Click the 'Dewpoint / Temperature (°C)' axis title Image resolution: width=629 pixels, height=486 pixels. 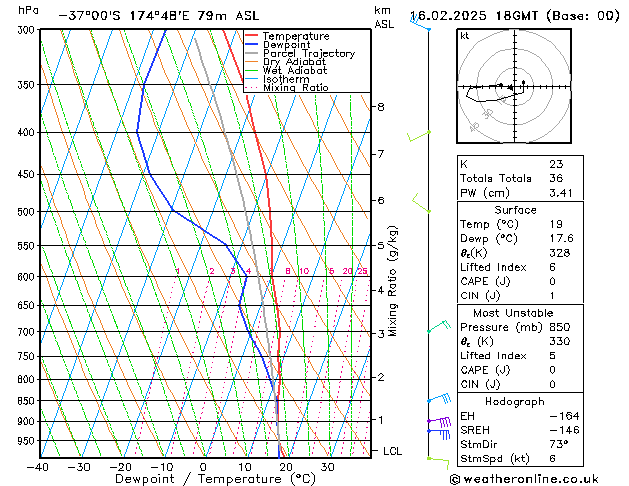point(202,479)
